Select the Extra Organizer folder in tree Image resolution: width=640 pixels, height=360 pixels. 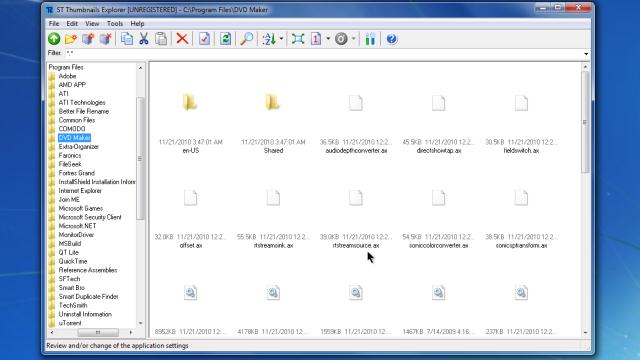point(79,147)
